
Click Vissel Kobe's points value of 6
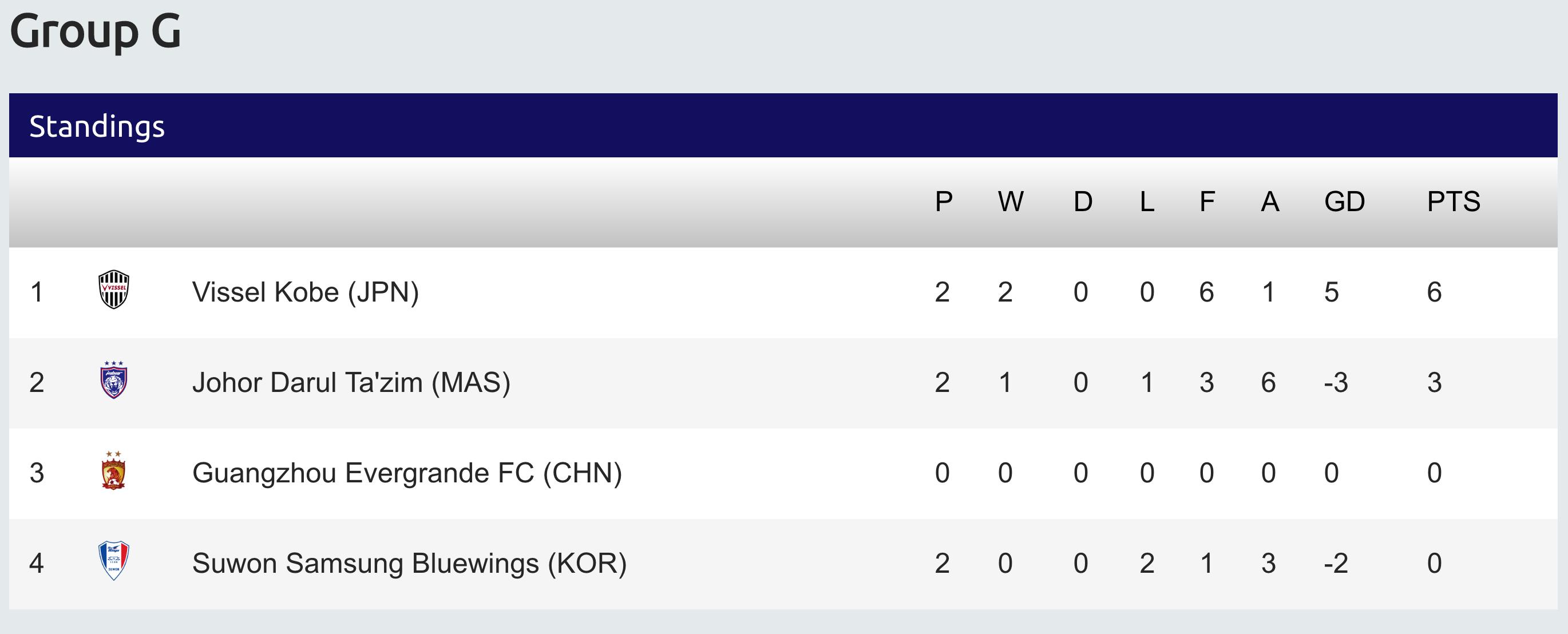coord(1434,292)
